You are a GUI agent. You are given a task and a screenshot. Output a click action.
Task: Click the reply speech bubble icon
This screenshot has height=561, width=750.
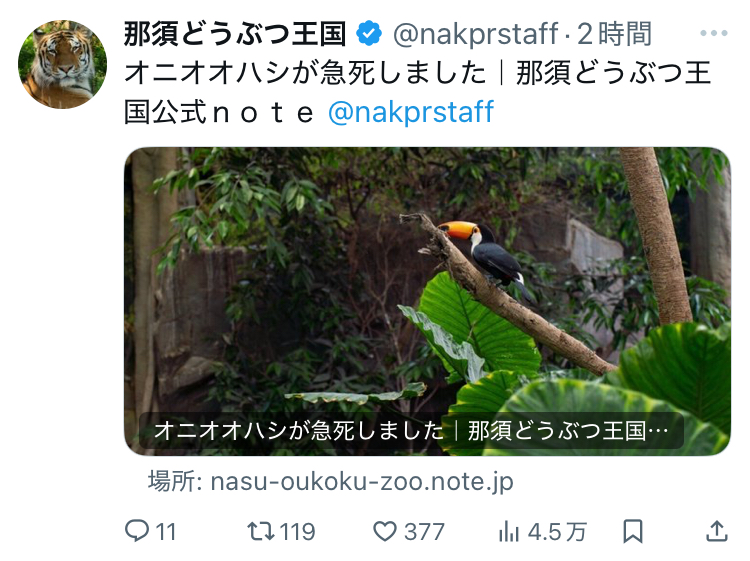137,531
